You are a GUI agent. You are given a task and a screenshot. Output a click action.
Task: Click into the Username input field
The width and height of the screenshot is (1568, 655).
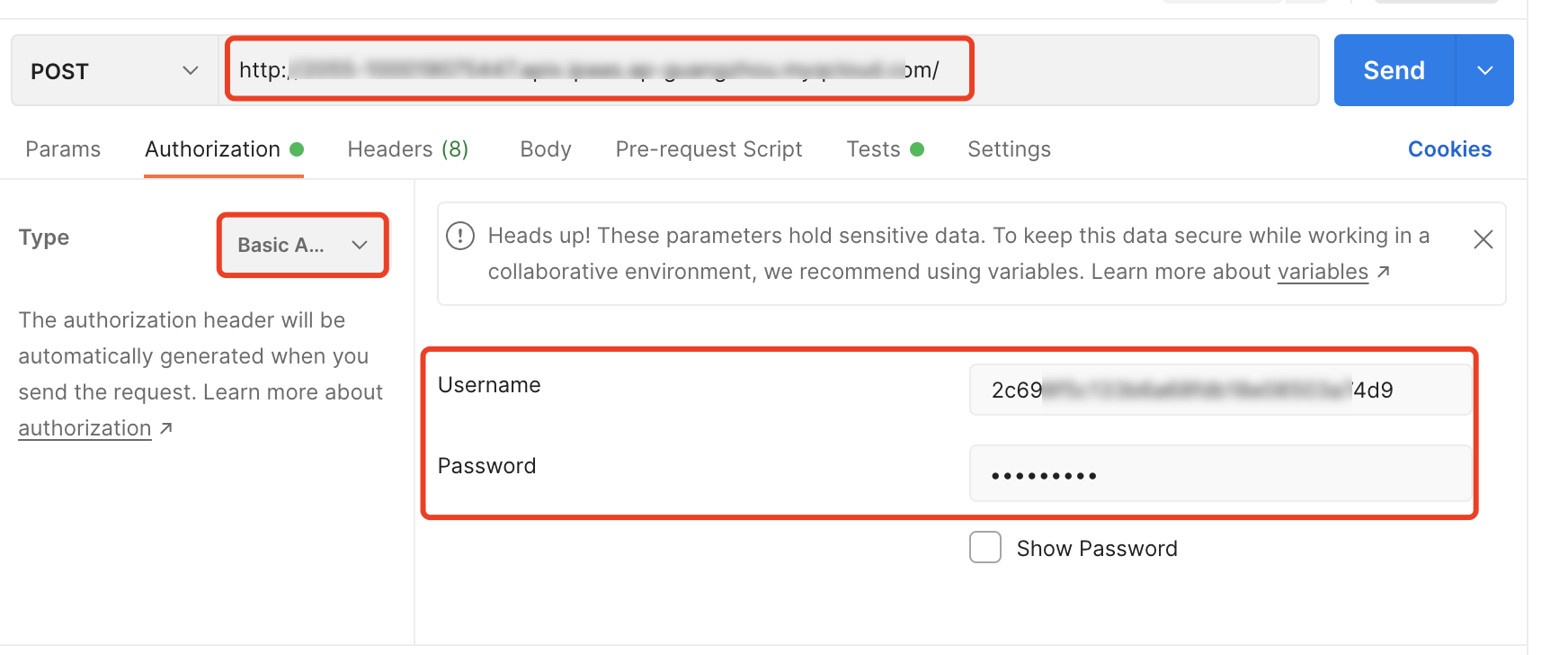pyautogui.click(x=1220, y=390)
